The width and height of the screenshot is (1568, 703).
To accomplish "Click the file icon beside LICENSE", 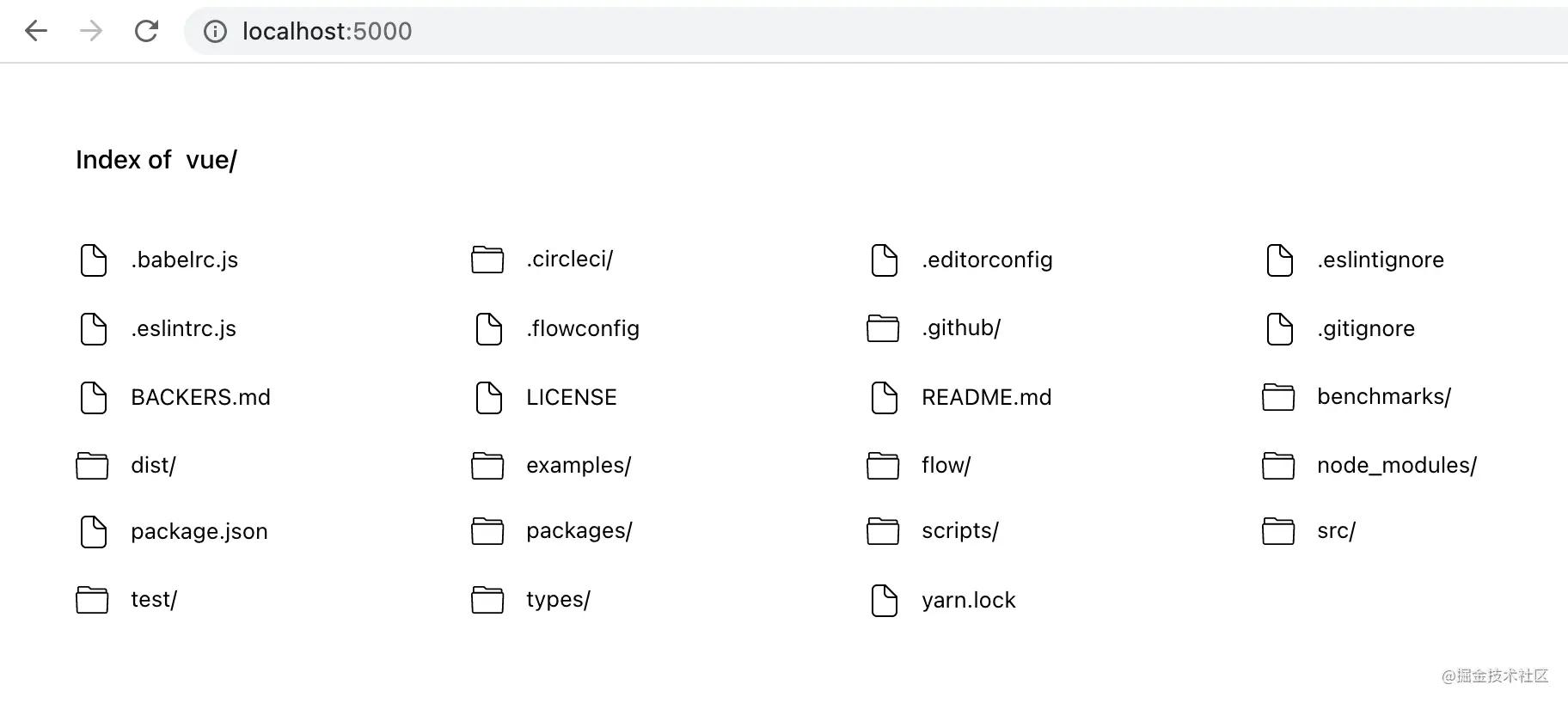I will click(x=488, y=398).
